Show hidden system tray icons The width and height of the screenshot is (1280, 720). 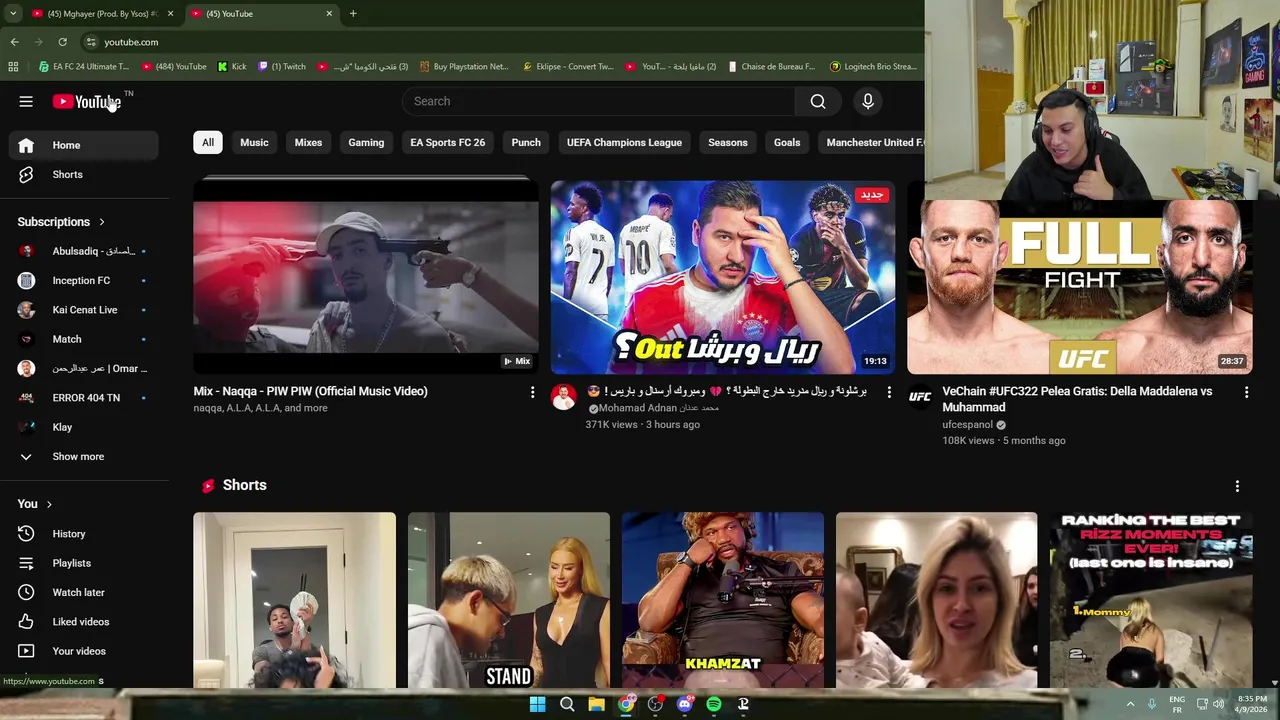pyautogui.click(x=1131, y=704)
